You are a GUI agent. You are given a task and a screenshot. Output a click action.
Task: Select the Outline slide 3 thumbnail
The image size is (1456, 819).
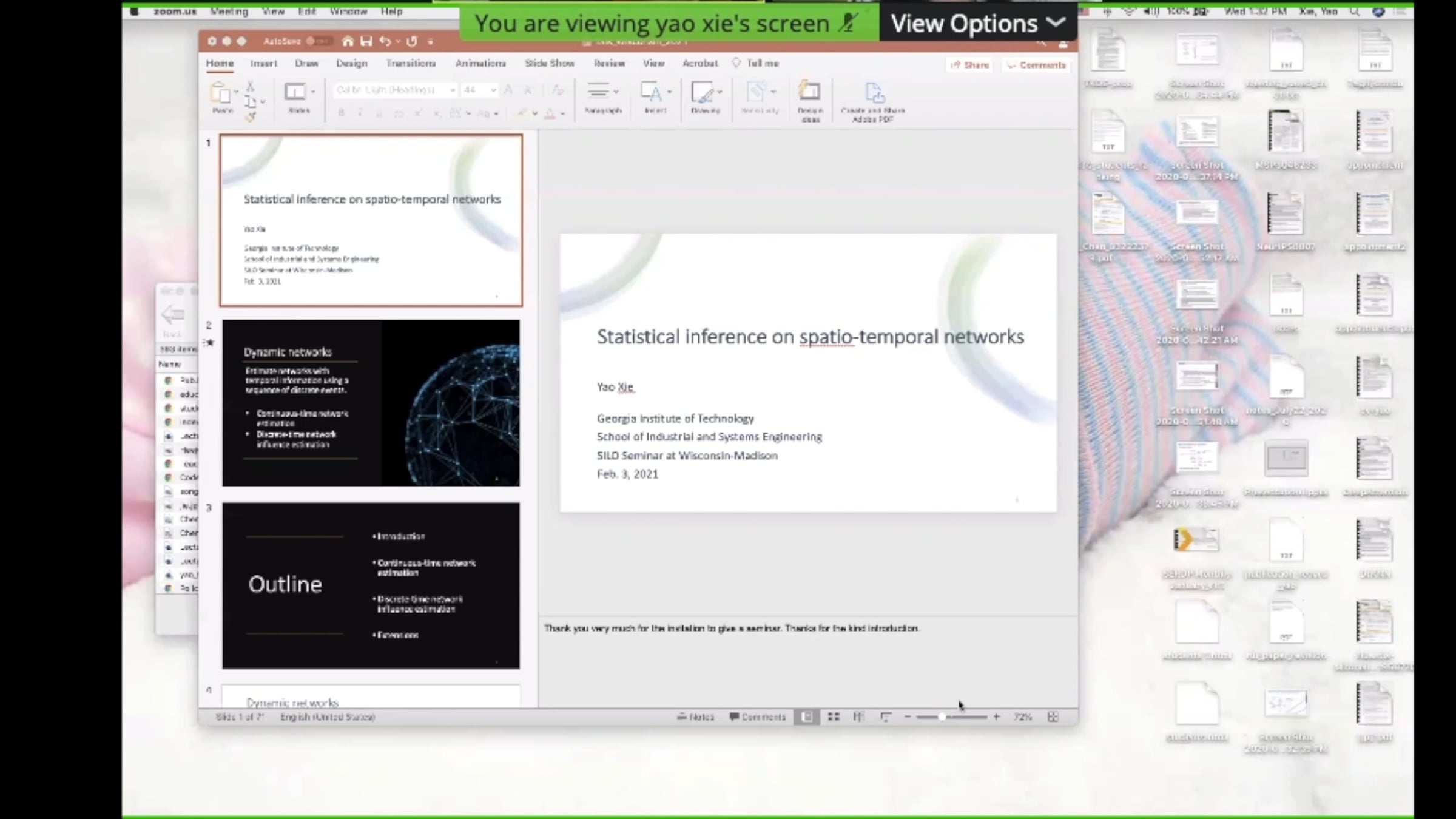coord(371,585)
